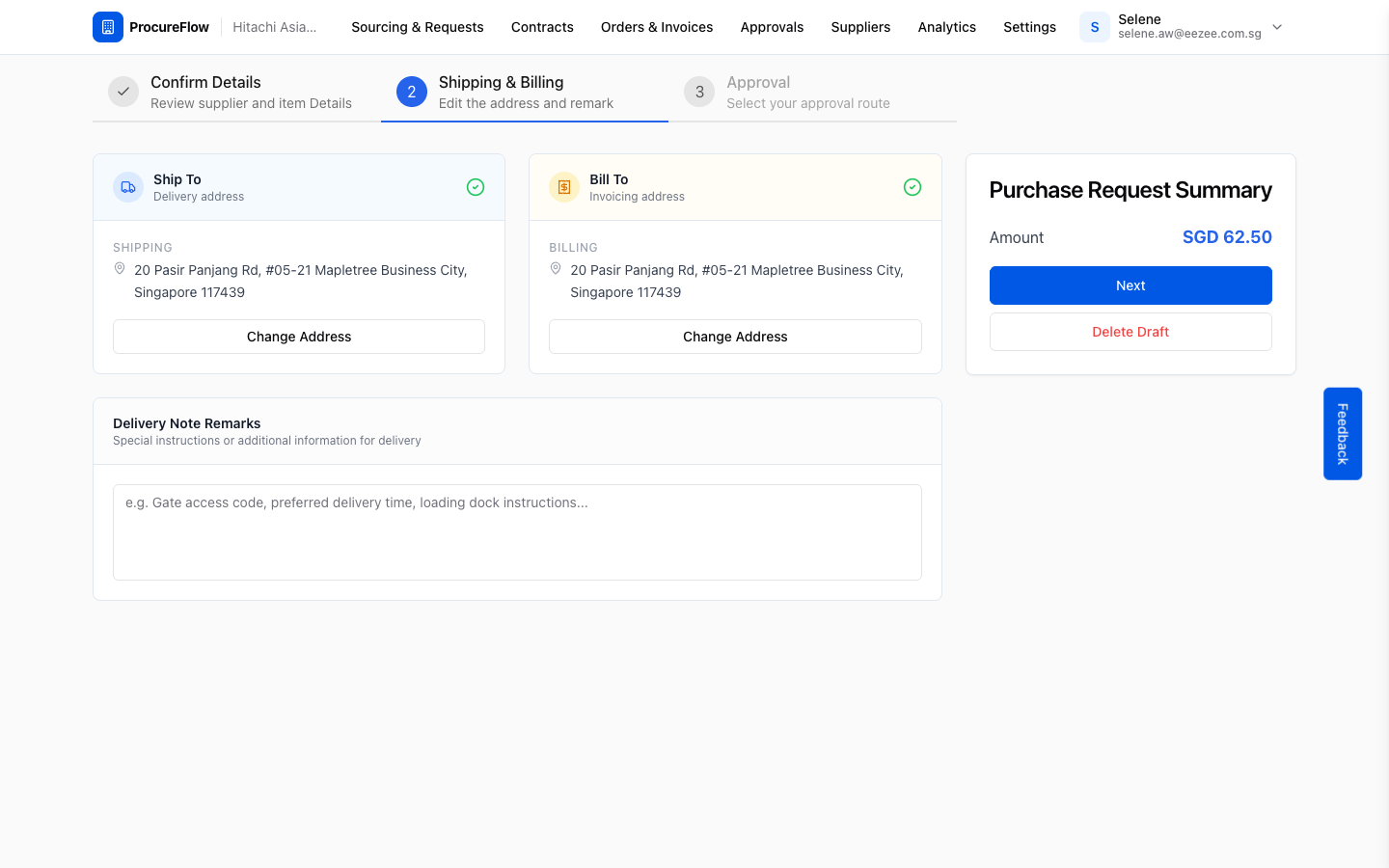Click the green checkmark in Bill To header

pos(912,187)
